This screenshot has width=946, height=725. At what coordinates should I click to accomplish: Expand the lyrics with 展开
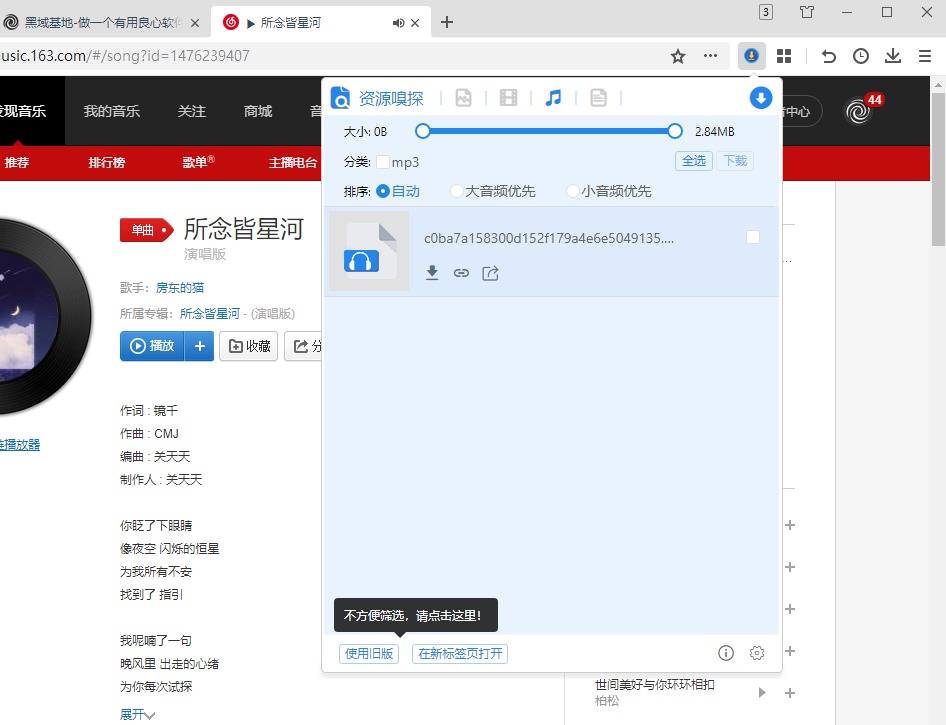pos(137,715)
